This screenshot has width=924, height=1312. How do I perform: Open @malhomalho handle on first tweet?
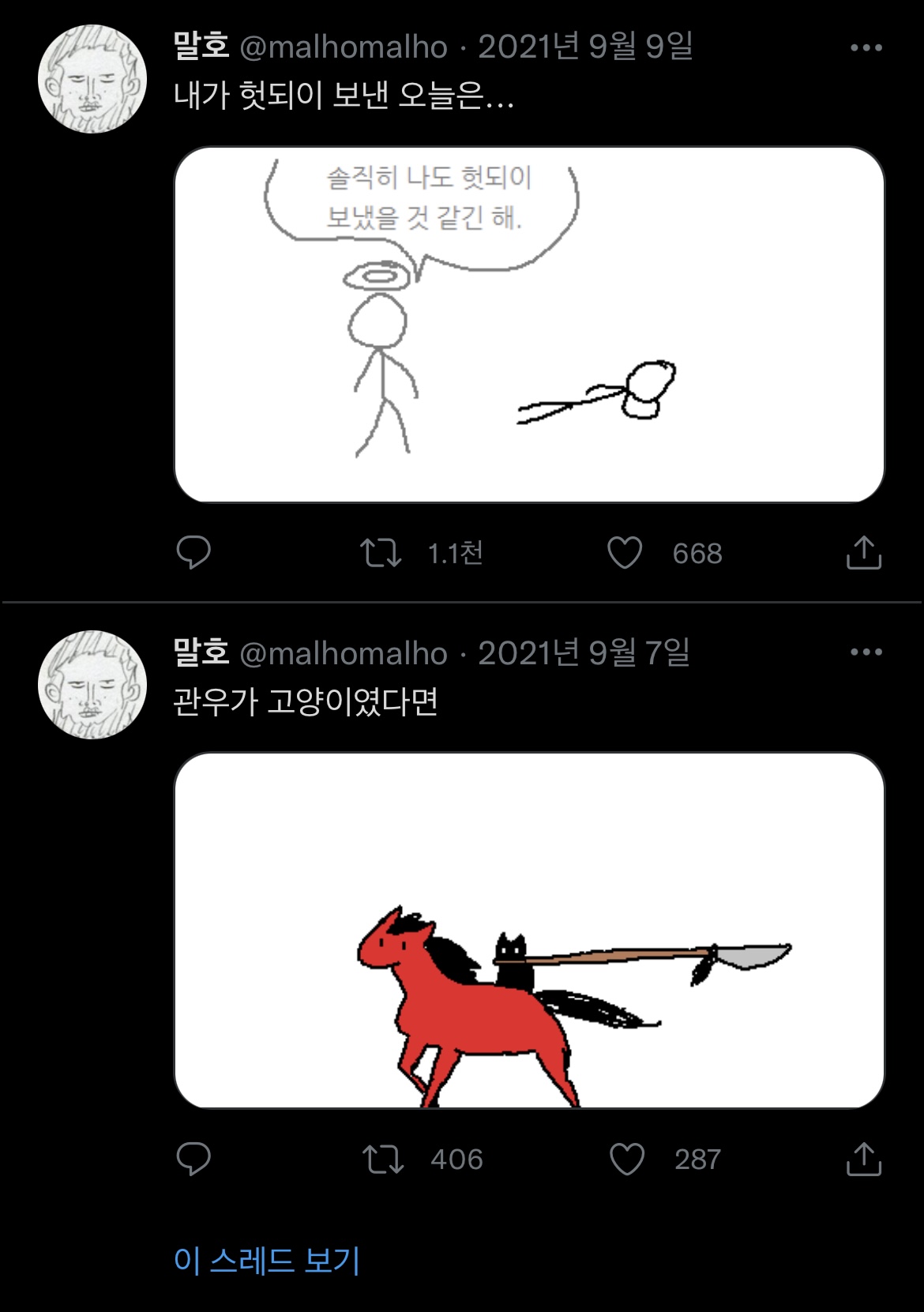pyautogui.click(x=344, y=47)
